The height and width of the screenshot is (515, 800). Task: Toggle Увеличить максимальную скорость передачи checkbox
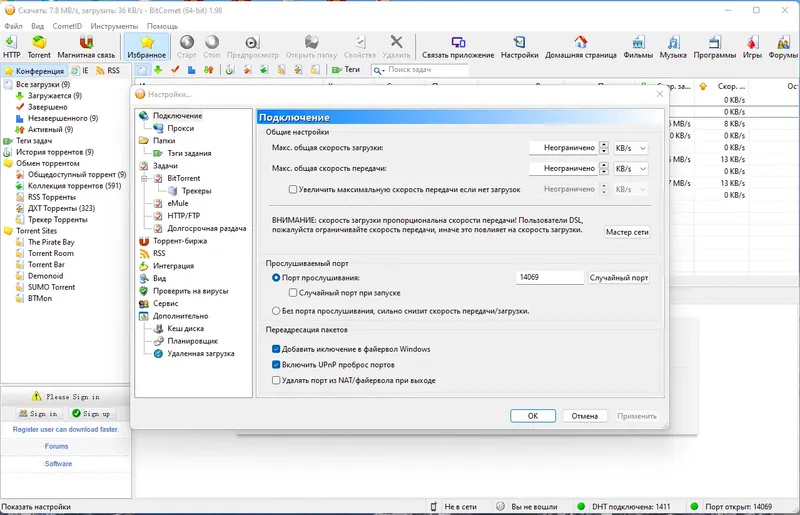[x=293, y=189]
